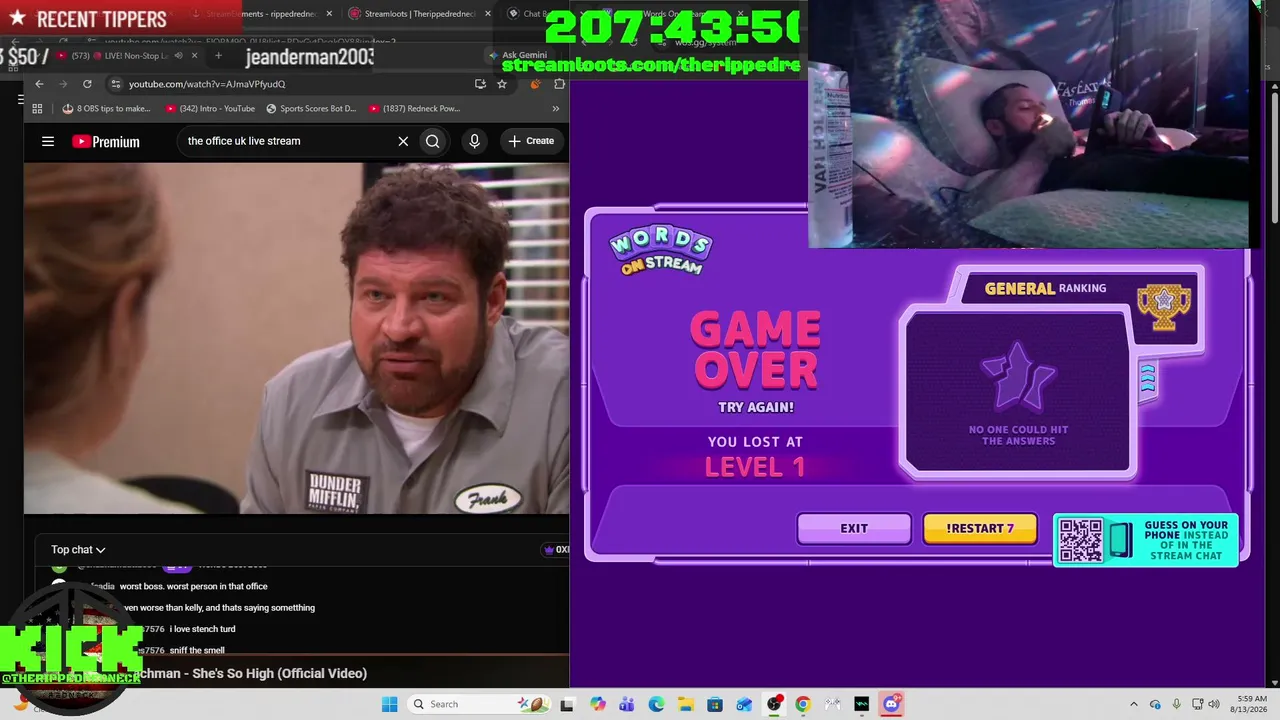Screen dimensions: 1280x720
Task: Click the !RESTART 7 button
Action: [x=980, y=528]
